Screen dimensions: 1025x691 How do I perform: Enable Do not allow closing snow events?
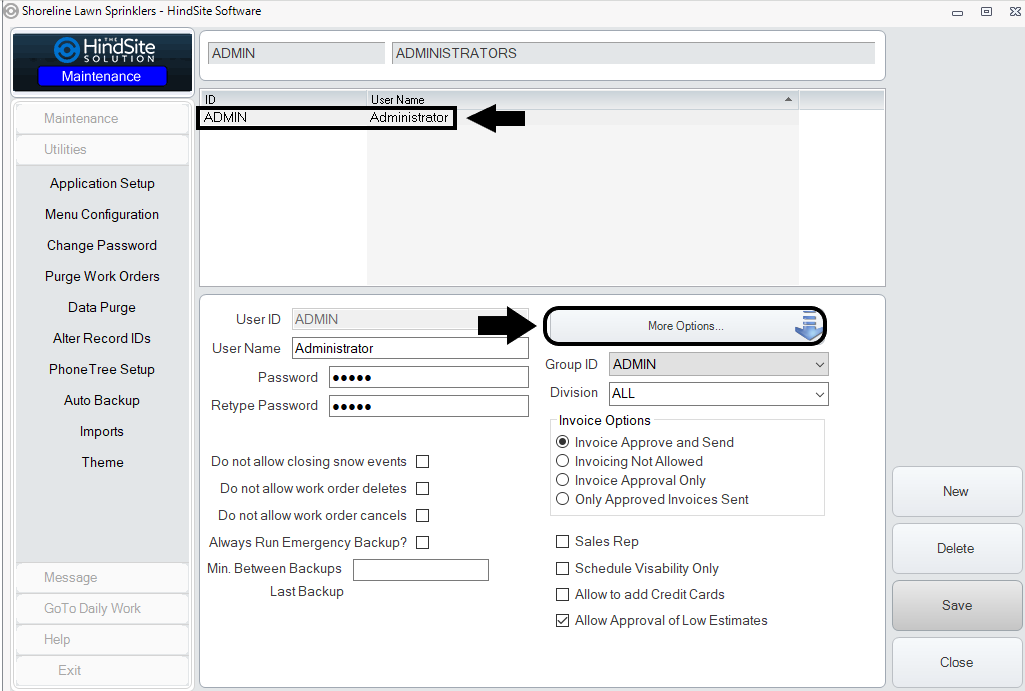(x=422, y=462)
